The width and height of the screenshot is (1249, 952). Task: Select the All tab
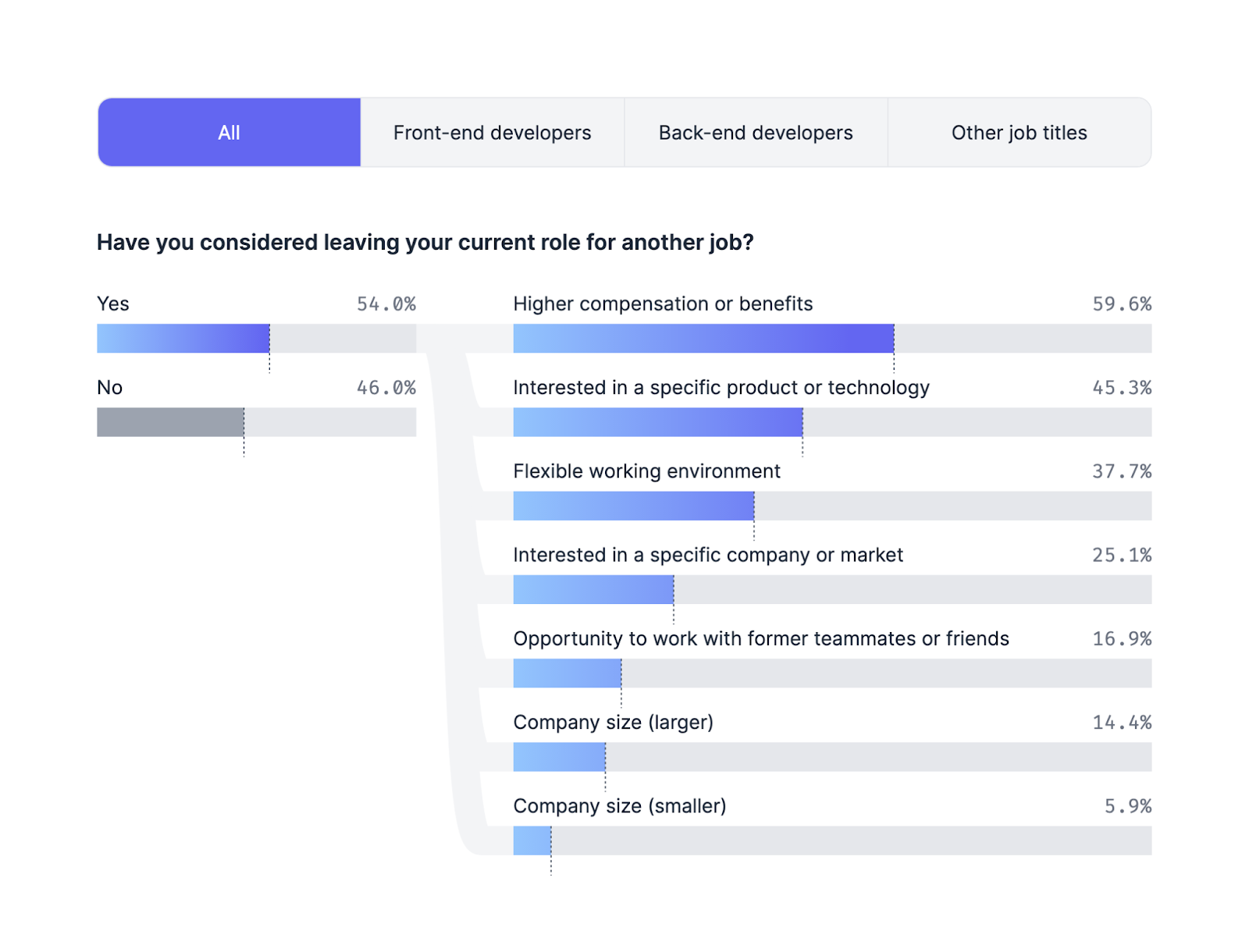coord(229,133)
